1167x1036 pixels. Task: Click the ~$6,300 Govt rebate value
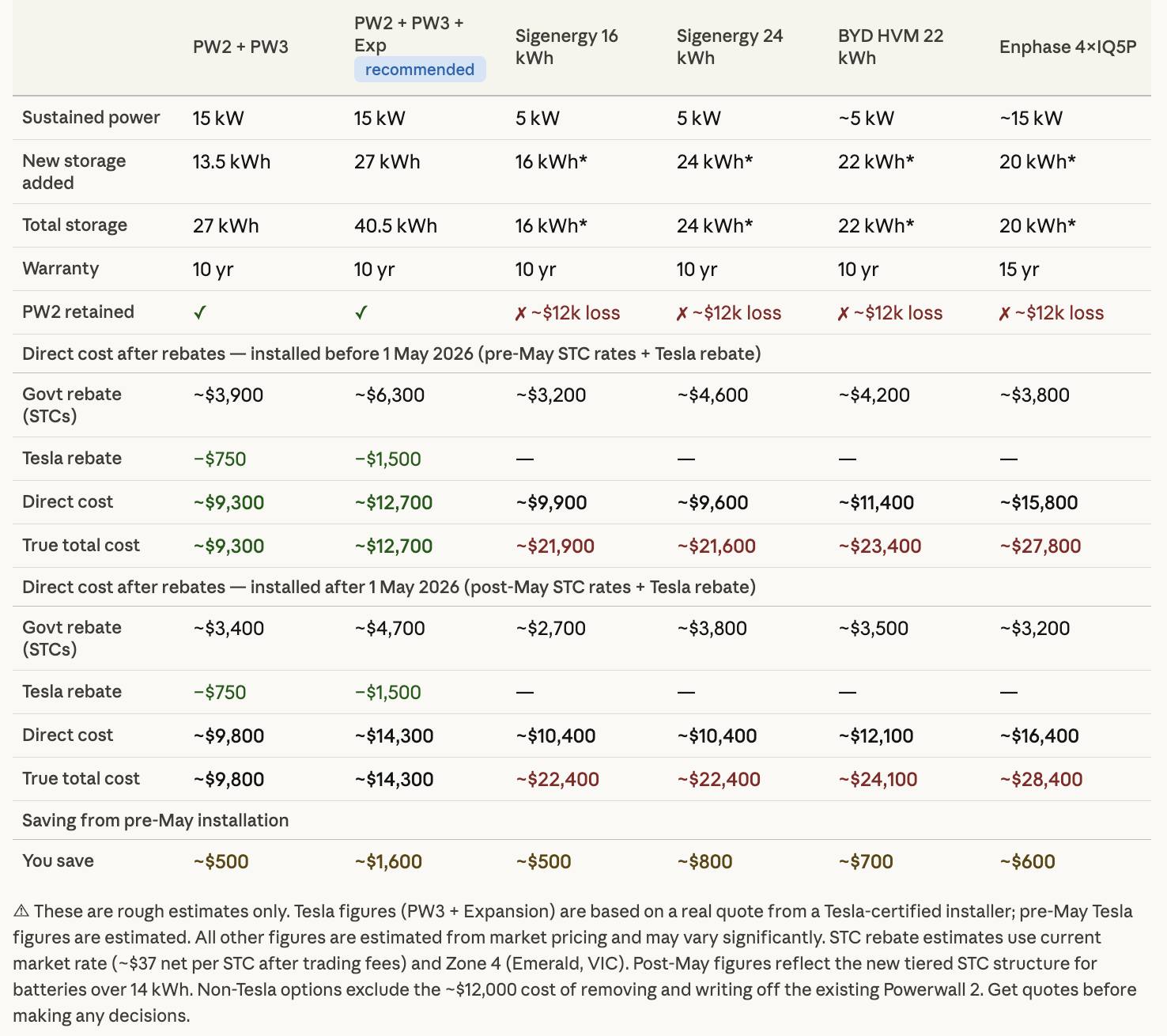click(389, 395)
